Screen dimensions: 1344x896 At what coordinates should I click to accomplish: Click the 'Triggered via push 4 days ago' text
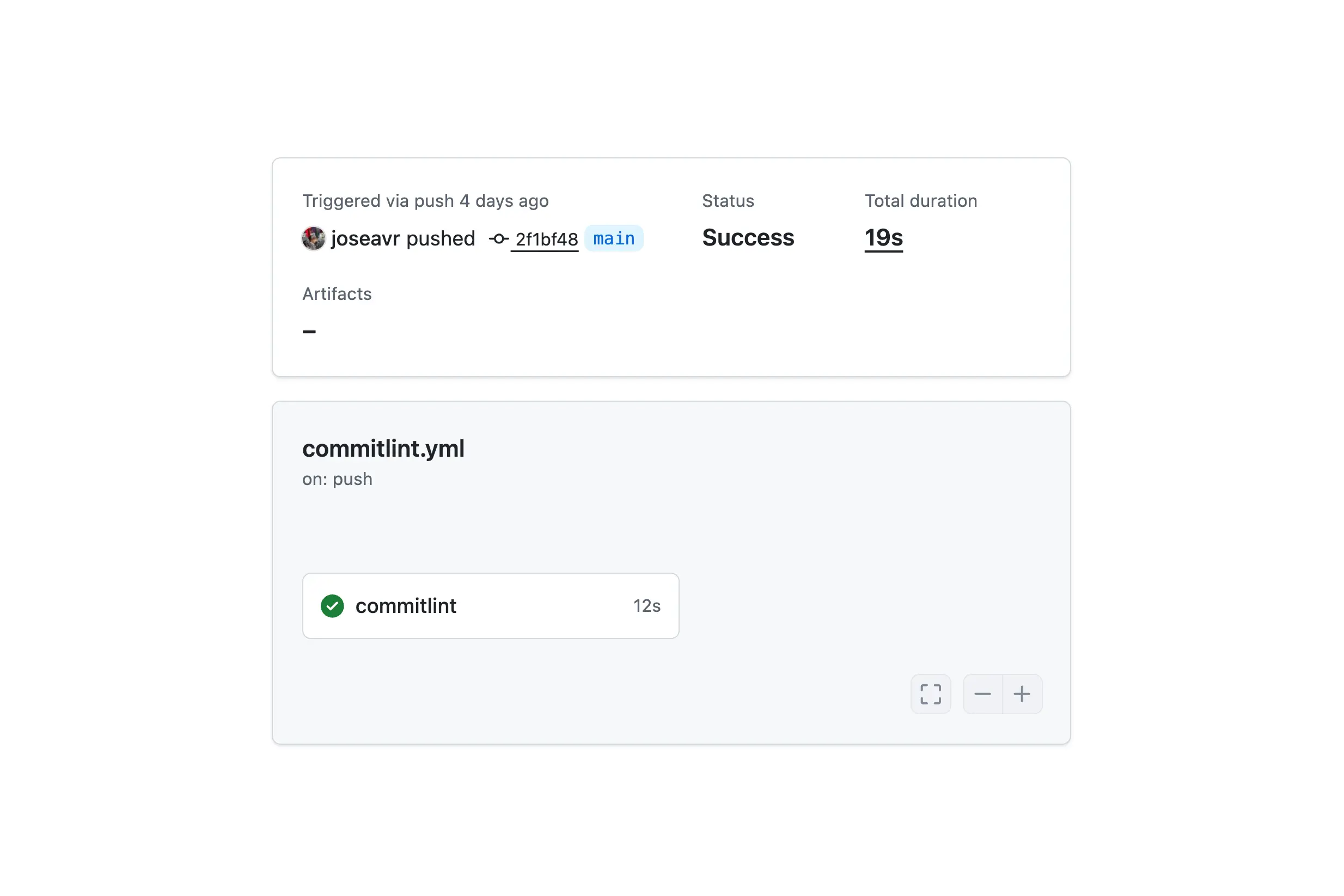pyautogui.click(x=425, y=200)
